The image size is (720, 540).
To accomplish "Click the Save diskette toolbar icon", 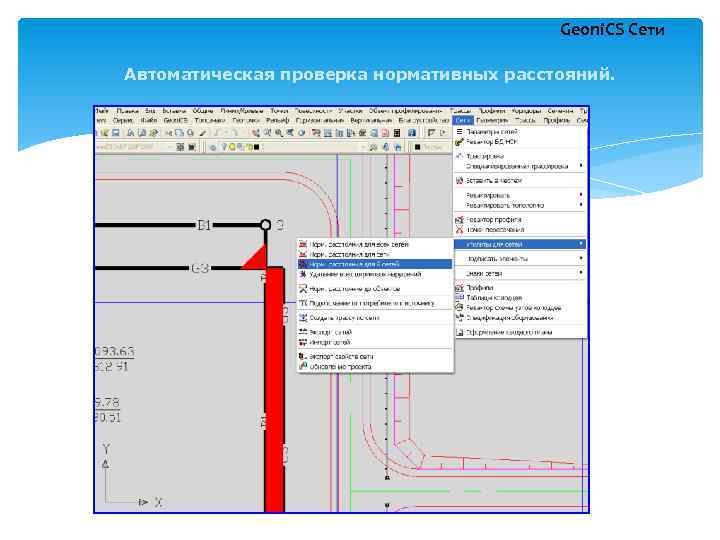I will [116, 133].
